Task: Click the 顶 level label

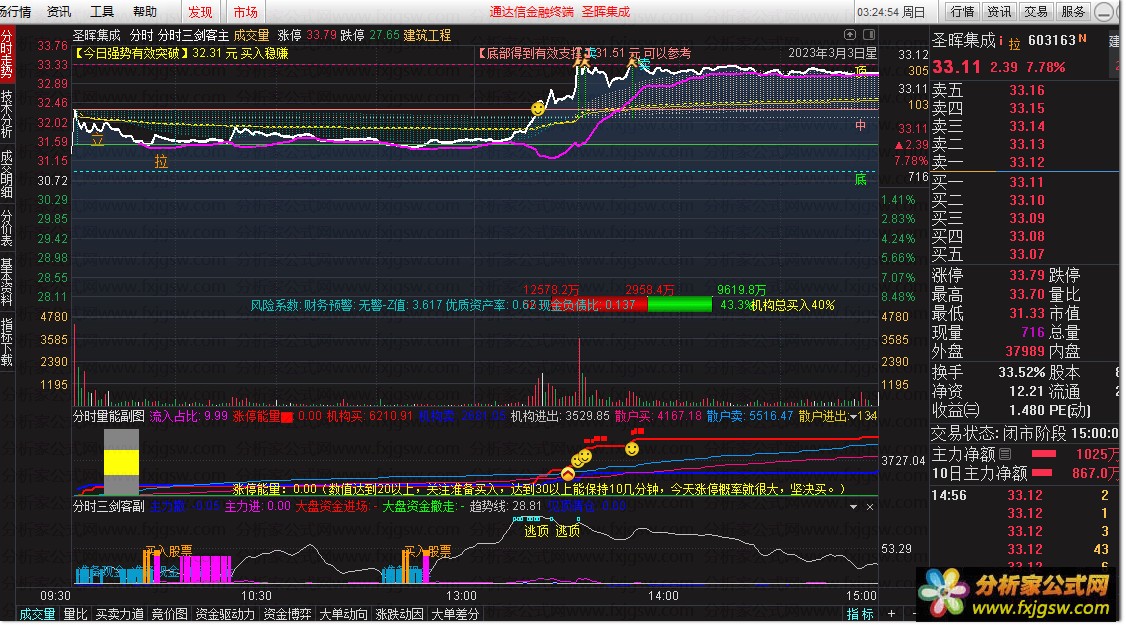Action: pyautogui.click(x=861, y=70)
